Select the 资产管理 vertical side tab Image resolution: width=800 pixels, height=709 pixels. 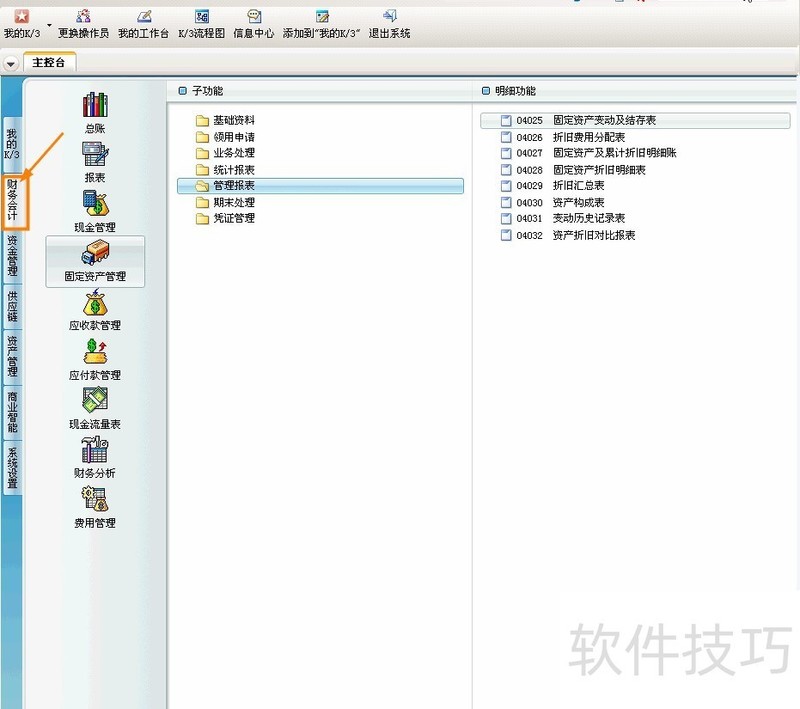12,356
